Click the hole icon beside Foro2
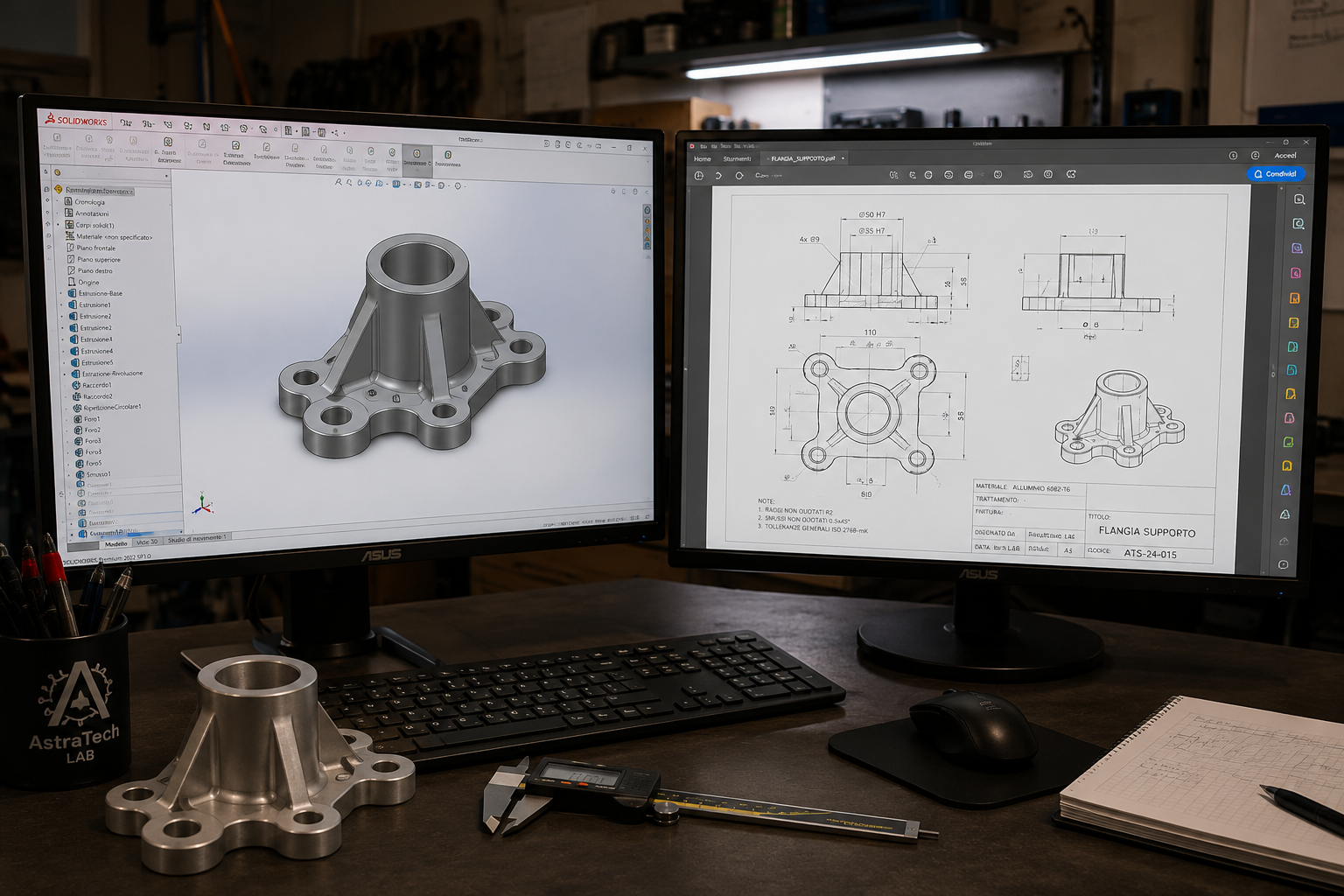 click(x=78, y=430)
